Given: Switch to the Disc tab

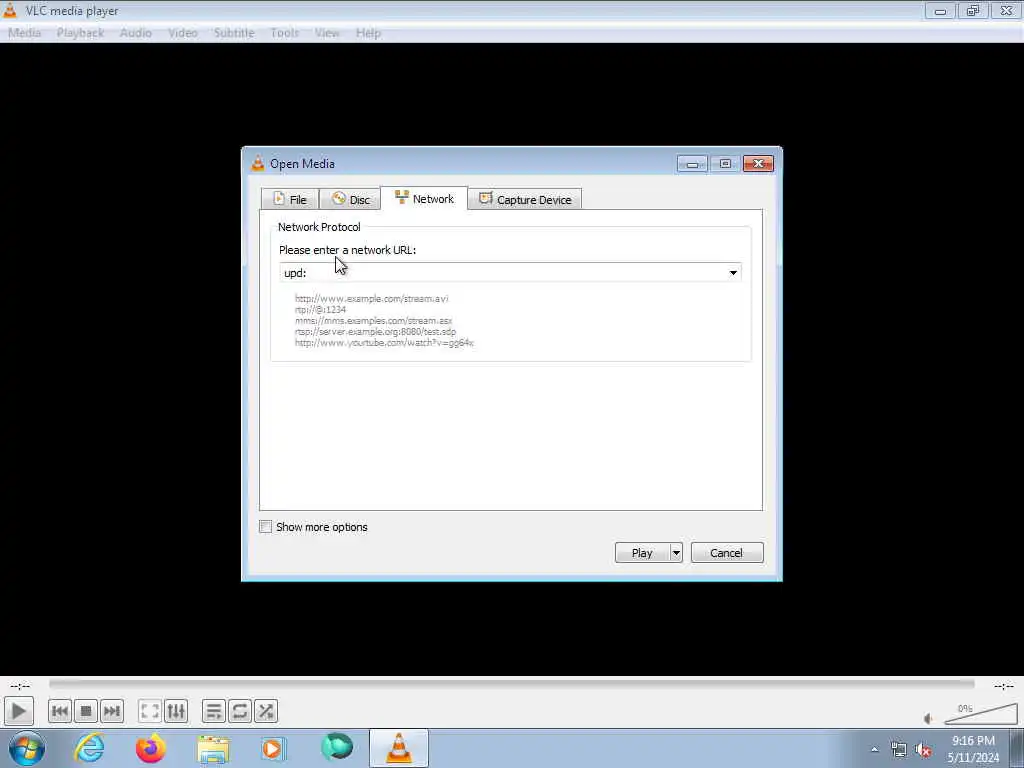Looking at the screenshot, I should click(x=350, y=199).
